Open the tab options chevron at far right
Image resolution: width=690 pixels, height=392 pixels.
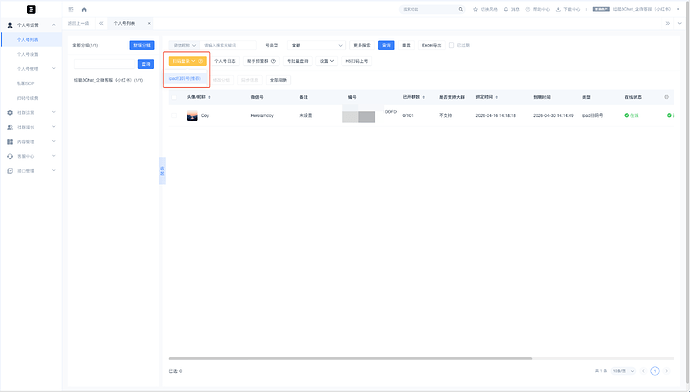[680, 23]
